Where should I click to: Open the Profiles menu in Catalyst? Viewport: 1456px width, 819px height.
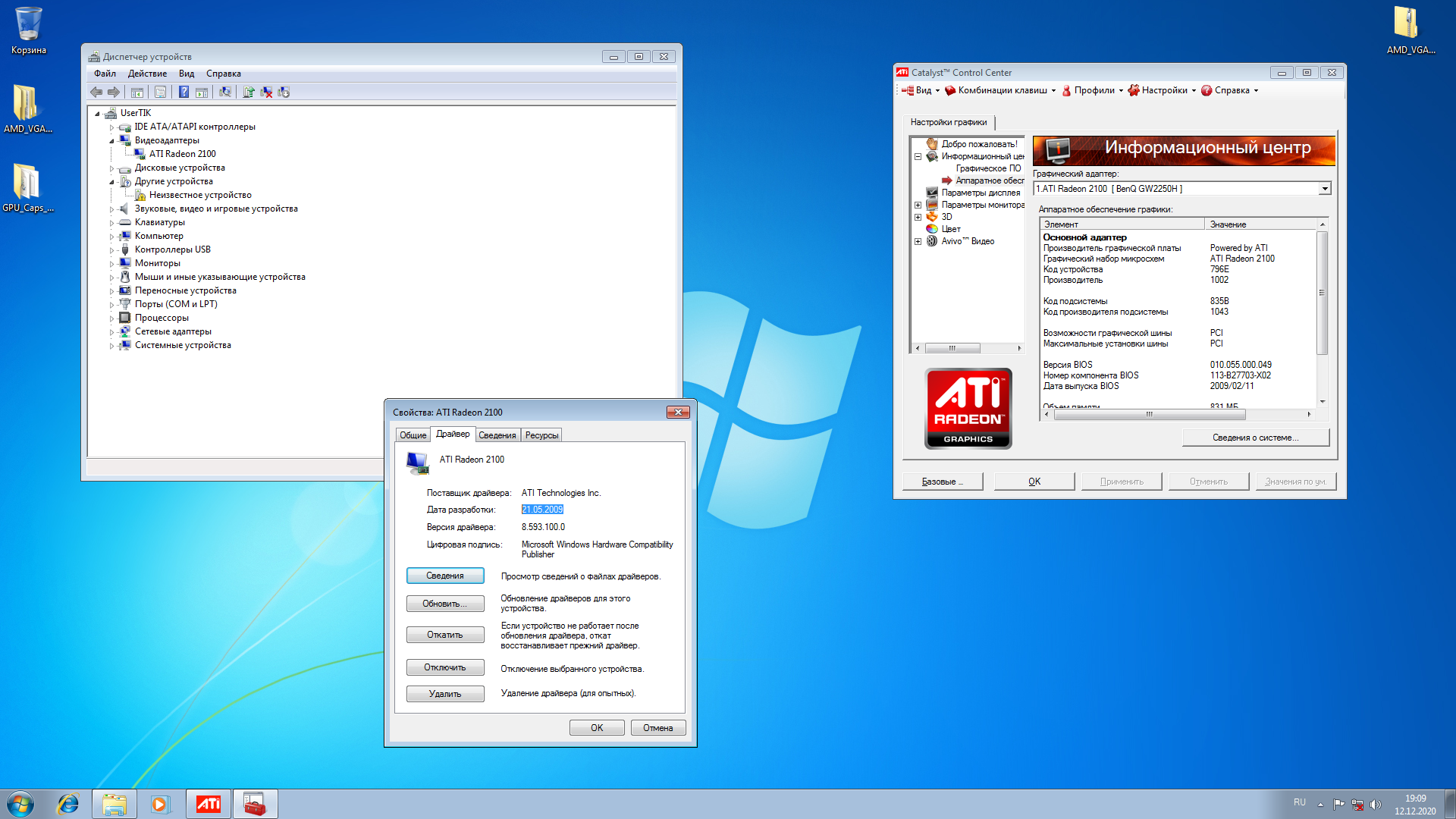1094,90
